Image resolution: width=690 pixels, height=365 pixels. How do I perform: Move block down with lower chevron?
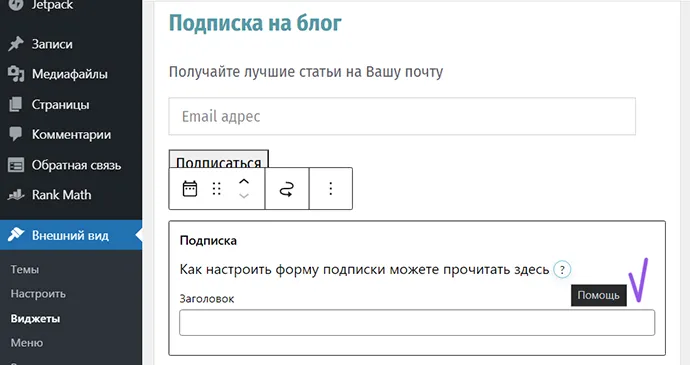pyautogui.click(x=244, y=196)
